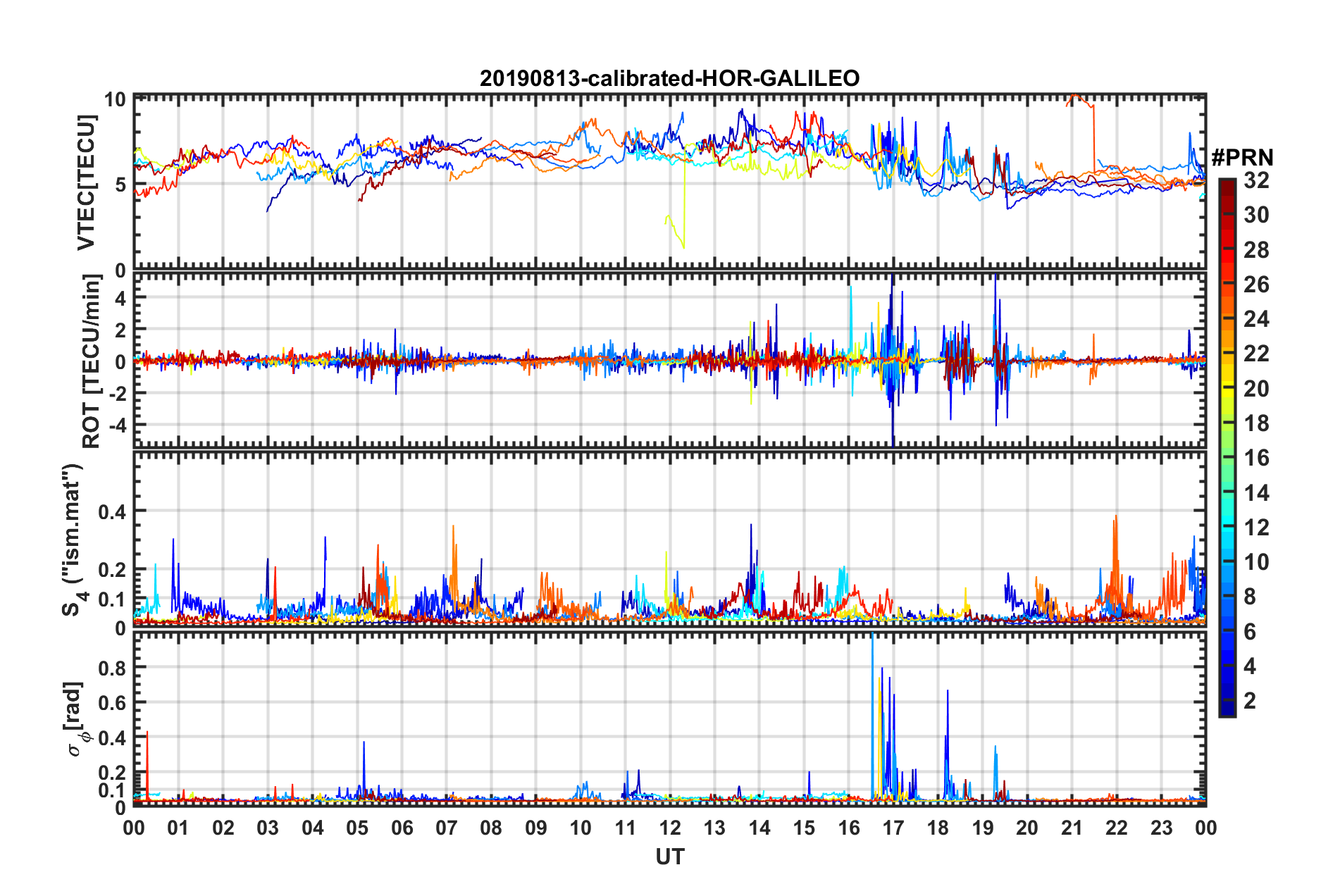Click x-axis tick label 05
This screenshot has height=896, width=1340.
[x=357, y=828]
